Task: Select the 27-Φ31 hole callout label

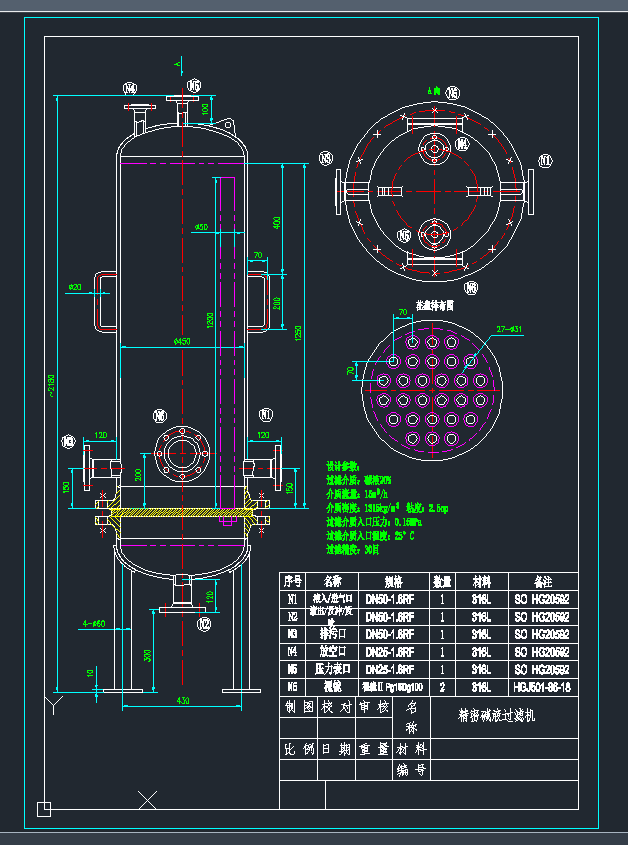Action: point(510,328)
